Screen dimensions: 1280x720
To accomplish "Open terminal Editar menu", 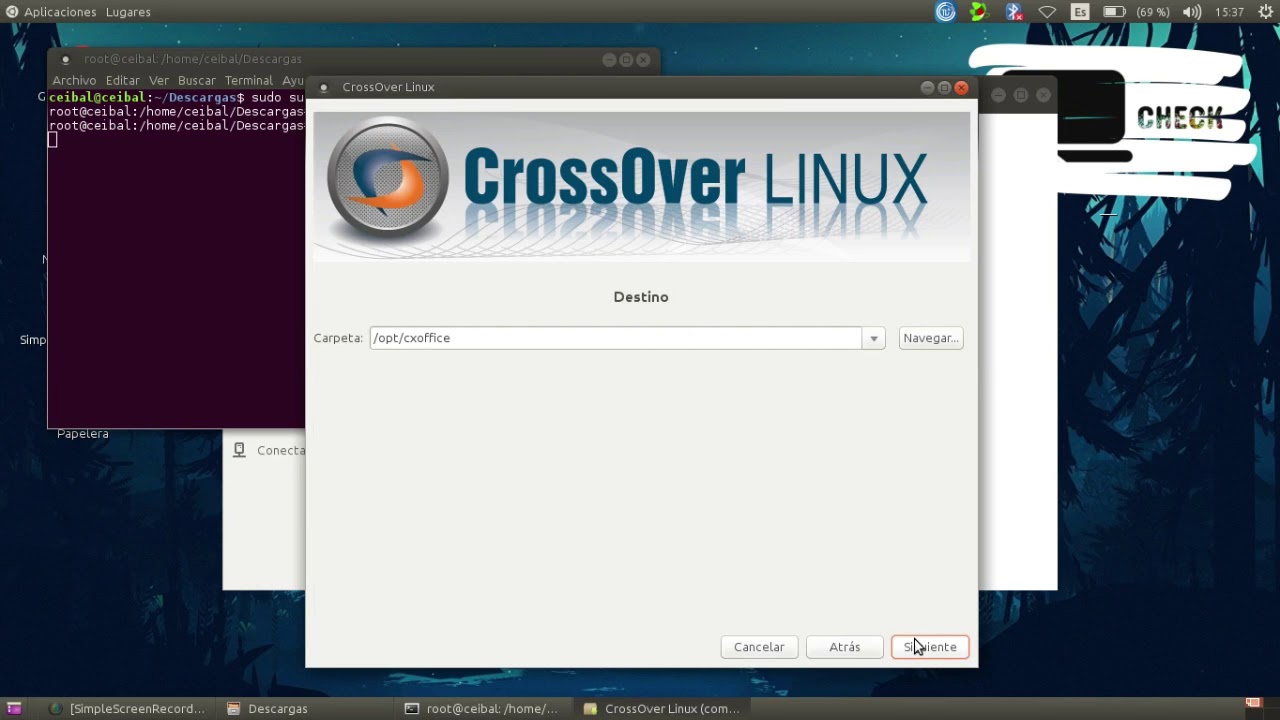I will (123, 80).
